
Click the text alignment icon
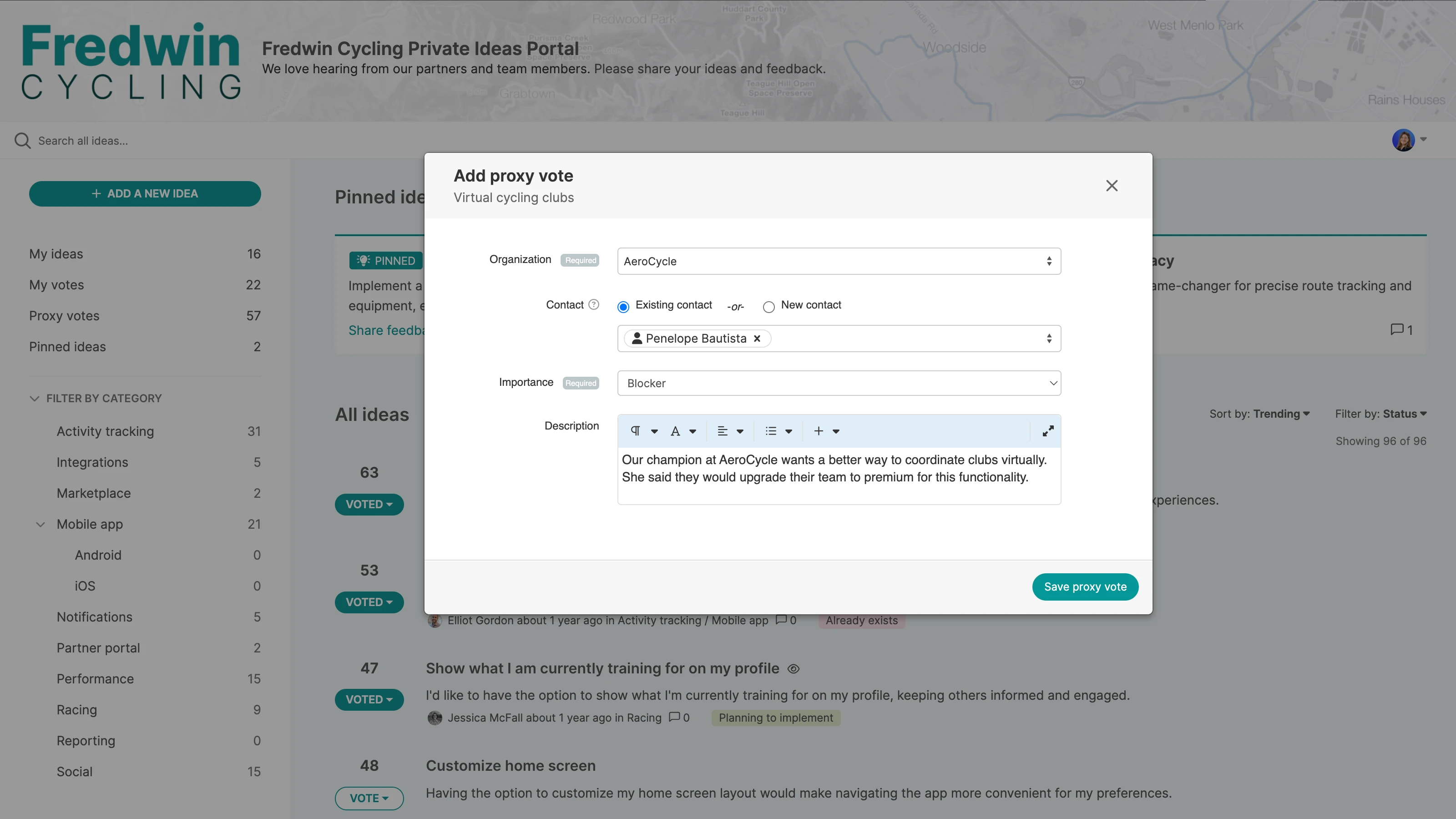click(x=723, y=431)
